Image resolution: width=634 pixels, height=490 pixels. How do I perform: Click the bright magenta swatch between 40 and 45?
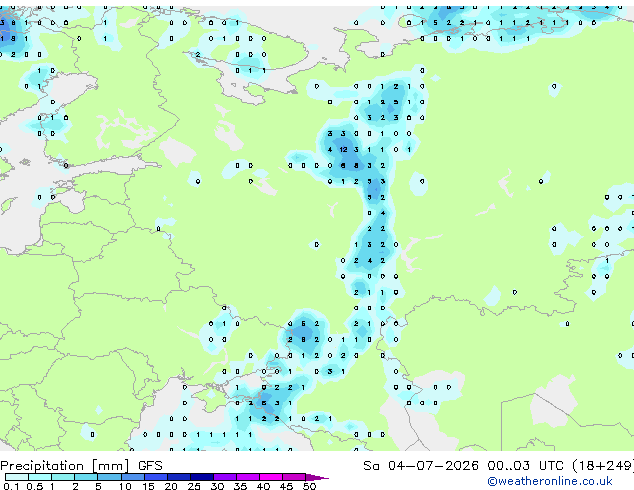point(271,477)
